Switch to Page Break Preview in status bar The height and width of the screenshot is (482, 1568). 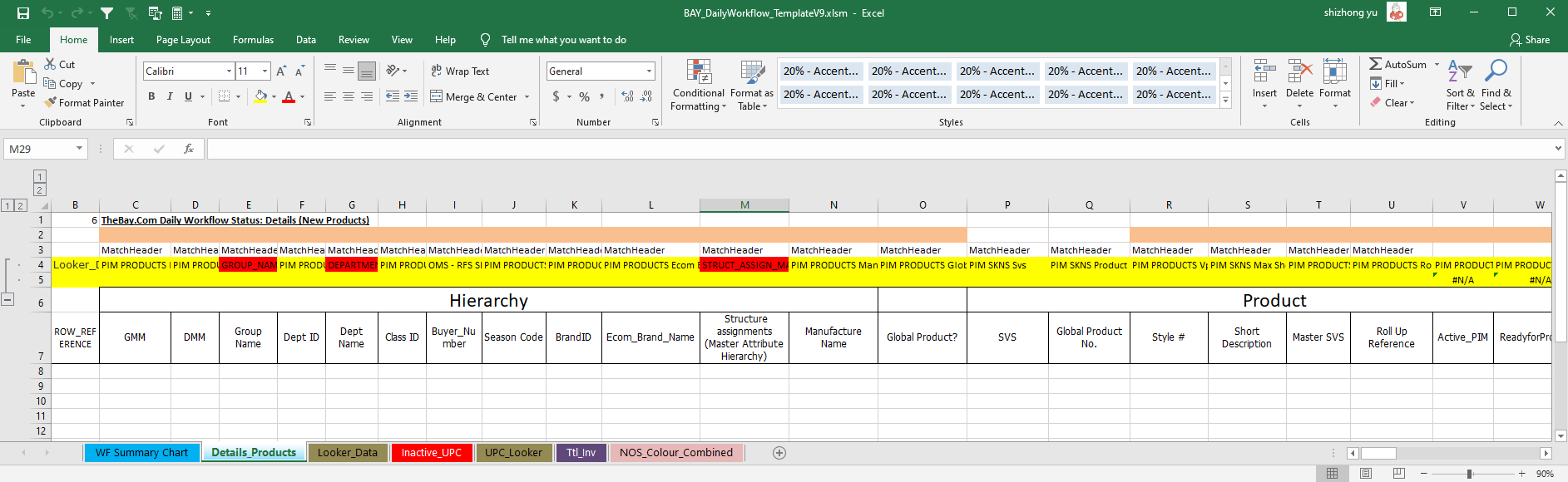[x=1399, y=473]
